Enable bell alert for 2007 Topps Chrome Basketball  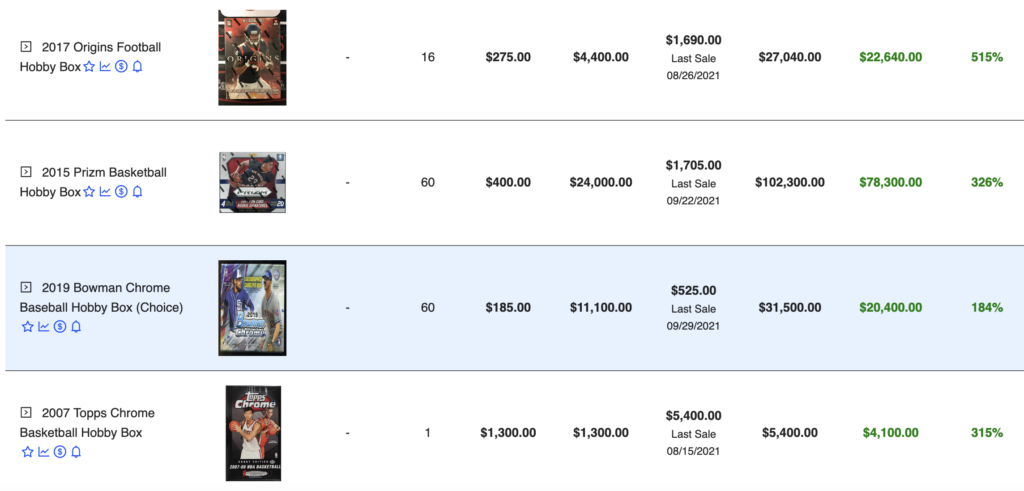76,452
